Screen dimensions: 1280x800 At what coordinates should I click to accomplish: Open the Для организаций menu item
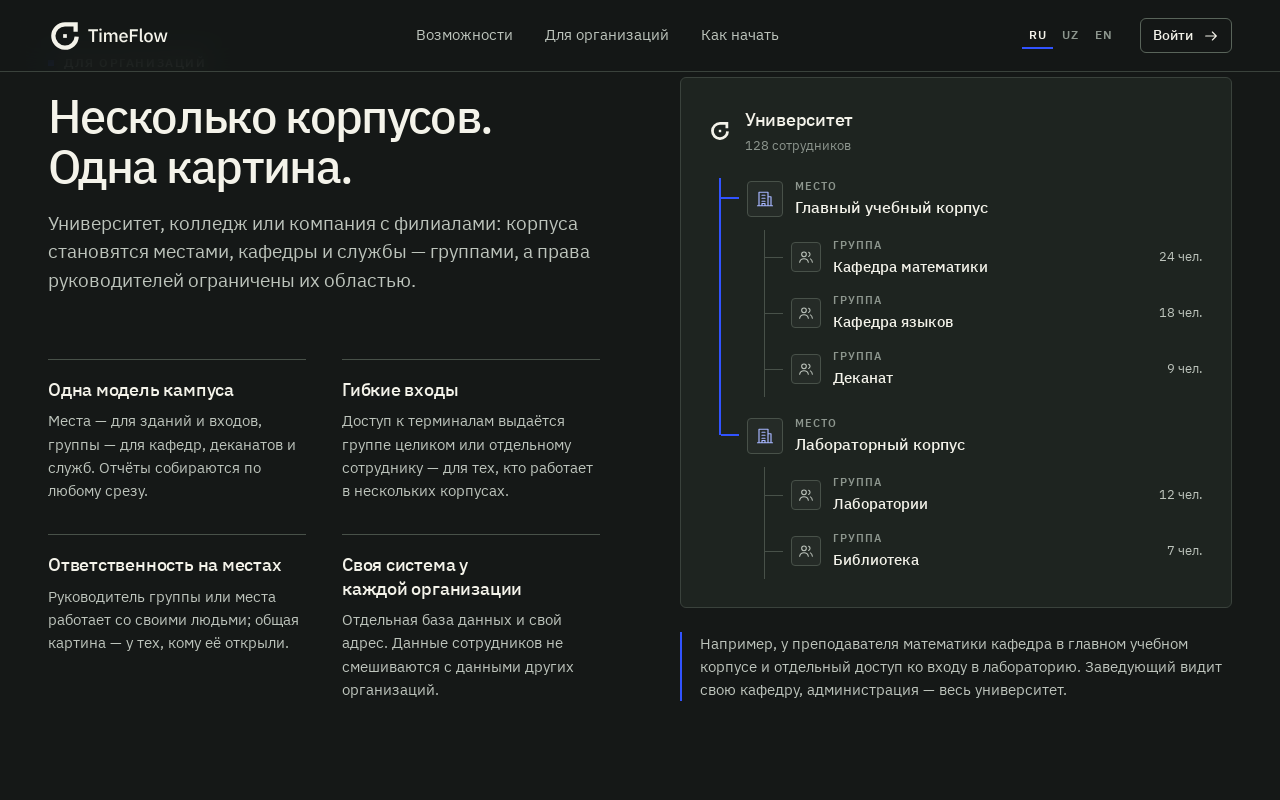click(607, 35)
